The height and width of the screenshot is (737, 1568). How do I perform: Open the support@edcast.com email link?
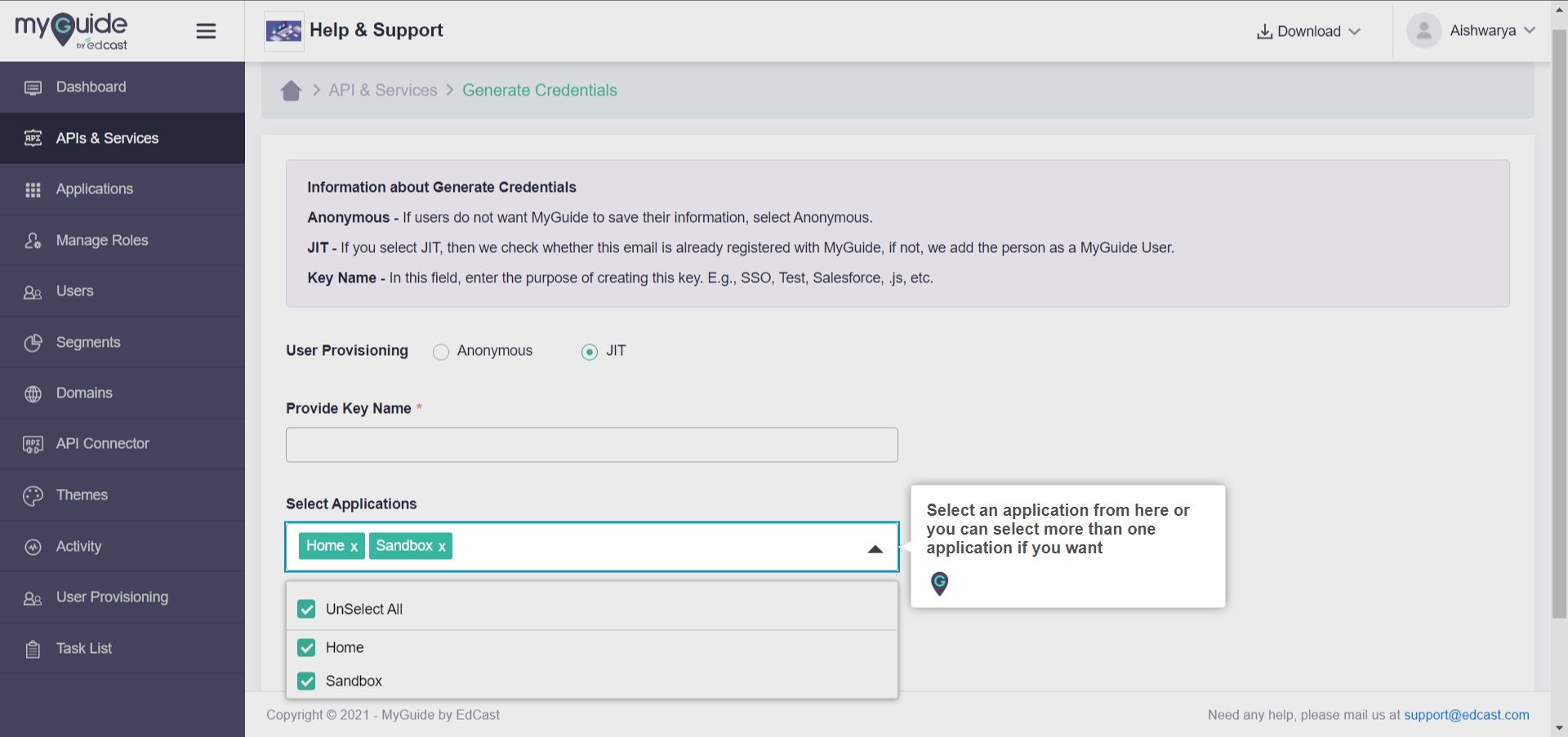[x=1467, y=715]
